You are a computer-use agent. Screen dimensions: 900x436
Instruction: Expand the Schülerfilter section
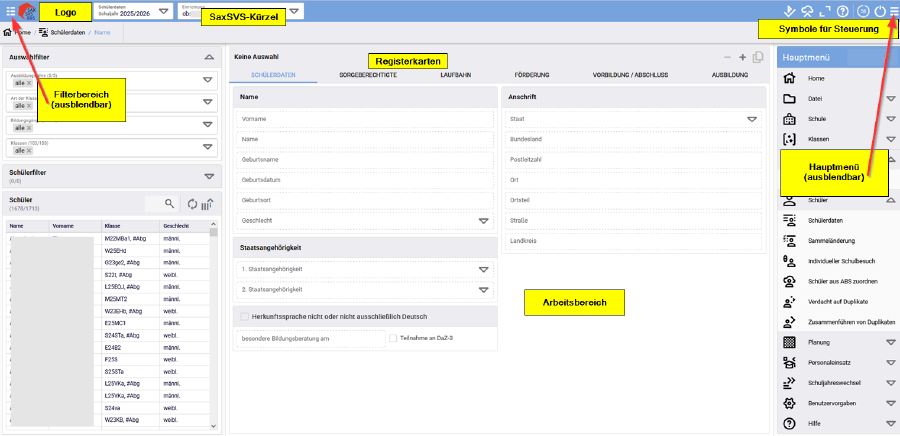(x=209, y=177)
